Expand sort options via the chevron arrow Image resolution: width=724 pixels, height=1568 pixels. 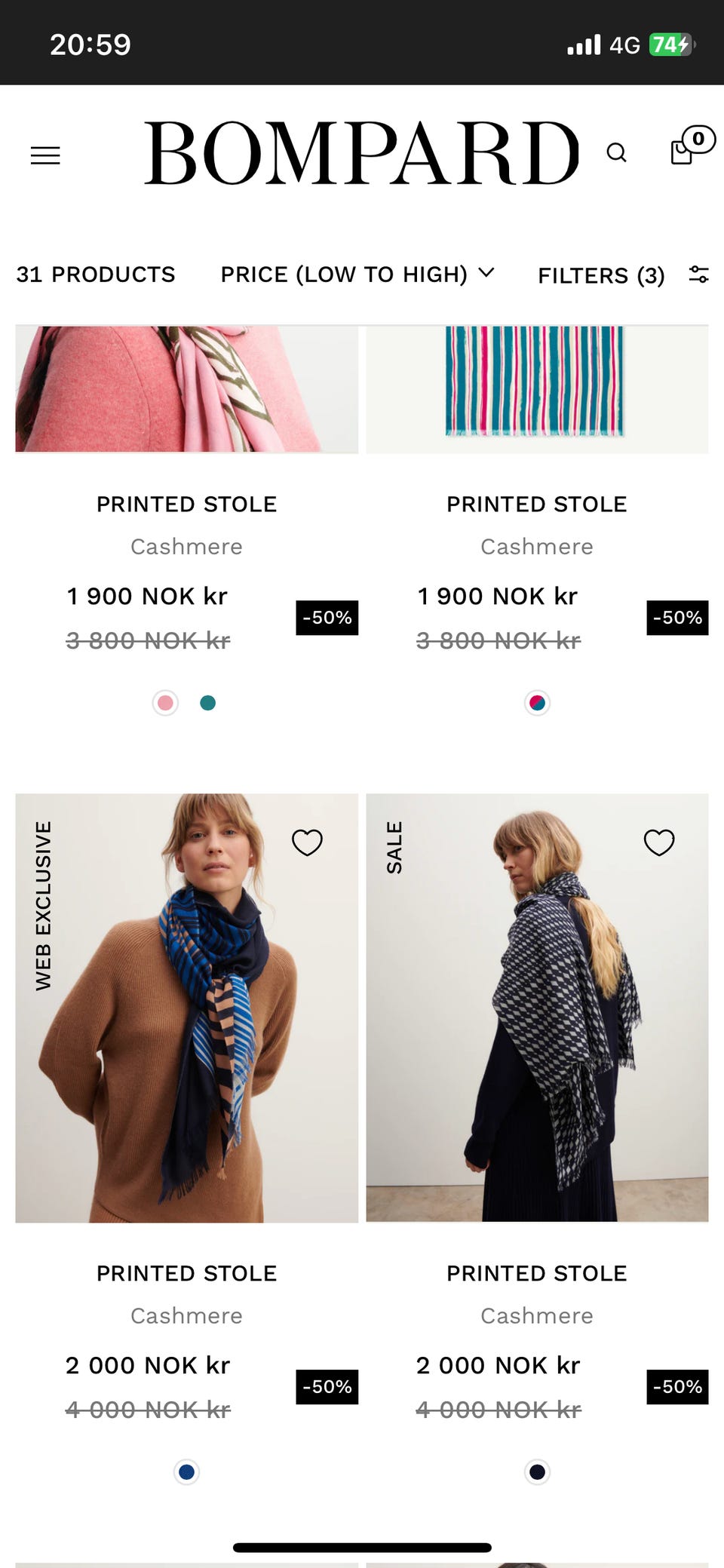pyautogui.click(x=487, y=274)
